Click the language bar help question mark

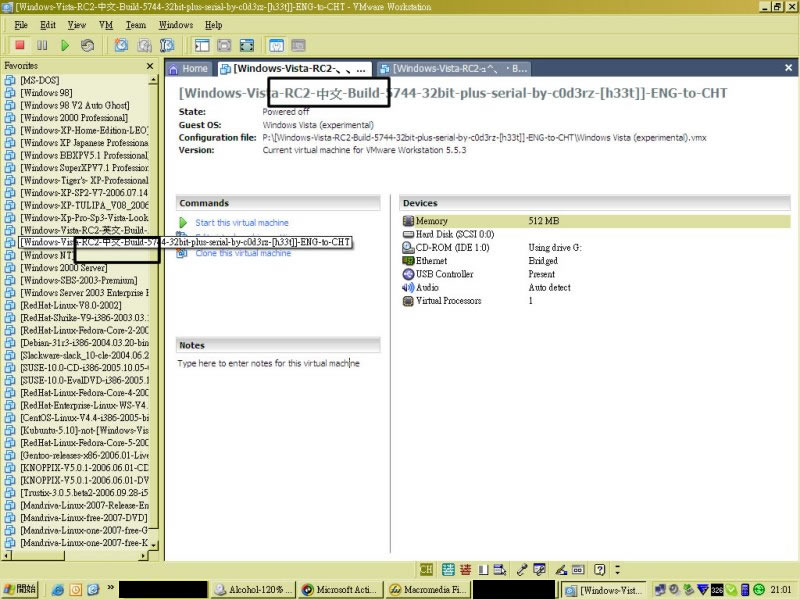599,569
